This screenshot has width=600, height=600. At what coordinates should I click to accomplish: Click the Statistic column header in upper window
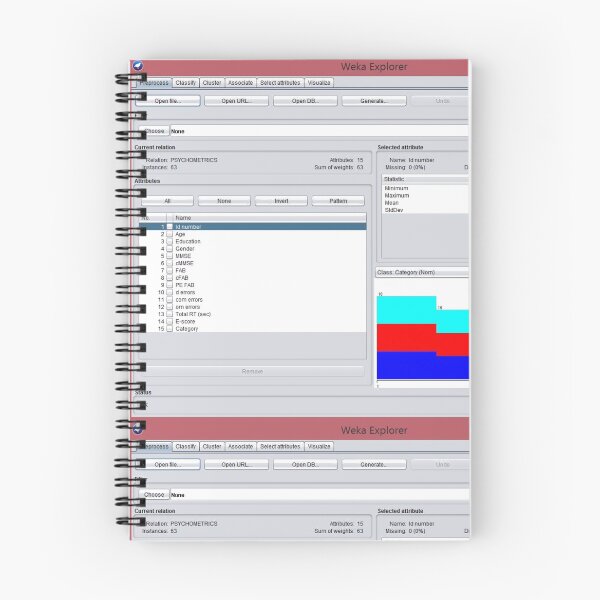coord(426,179)
